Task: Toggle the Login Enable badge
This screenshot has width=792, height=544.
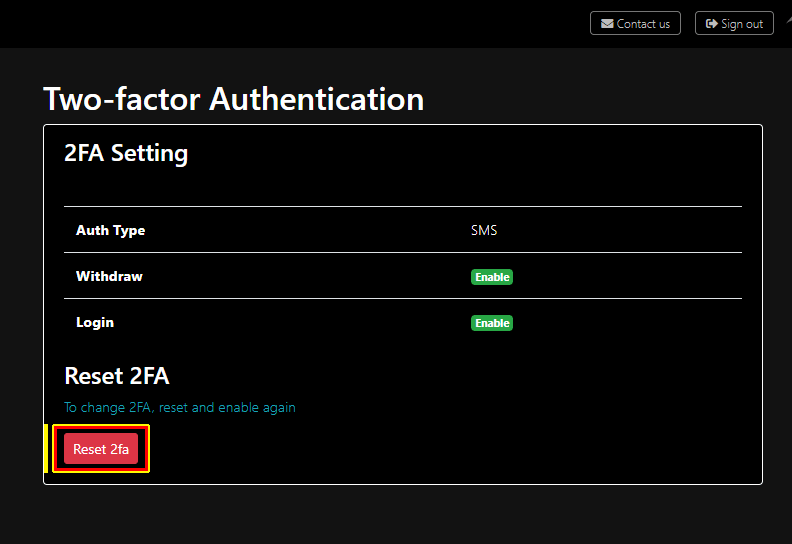Action: point(492,323)
